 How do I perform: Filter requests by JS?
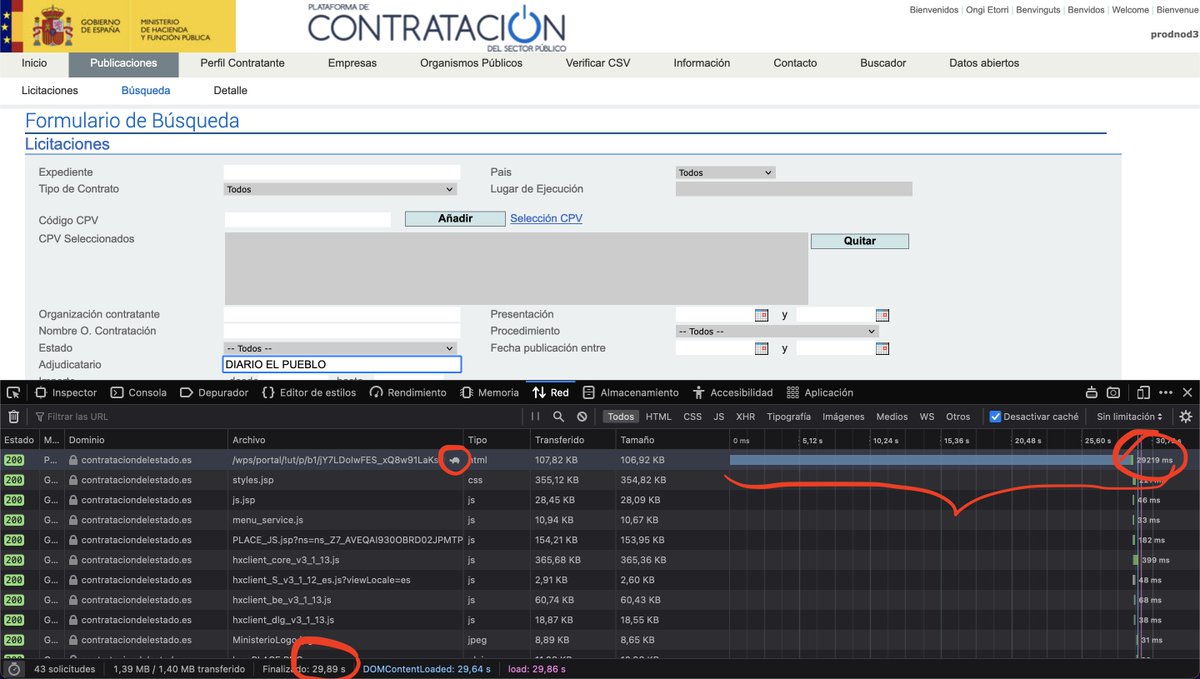718,416
